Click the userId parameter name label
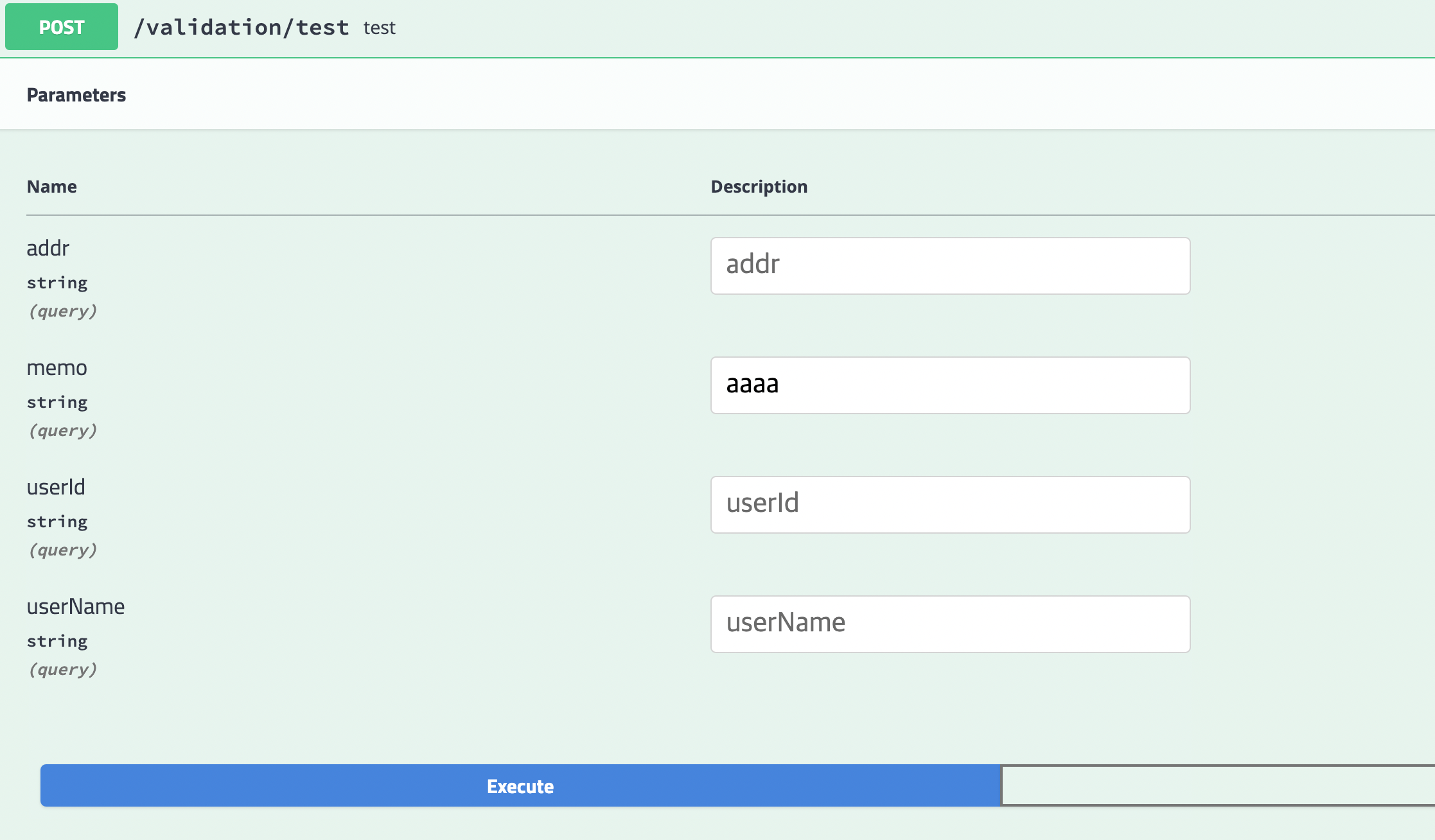The image size is (1435, 840). 56,487
